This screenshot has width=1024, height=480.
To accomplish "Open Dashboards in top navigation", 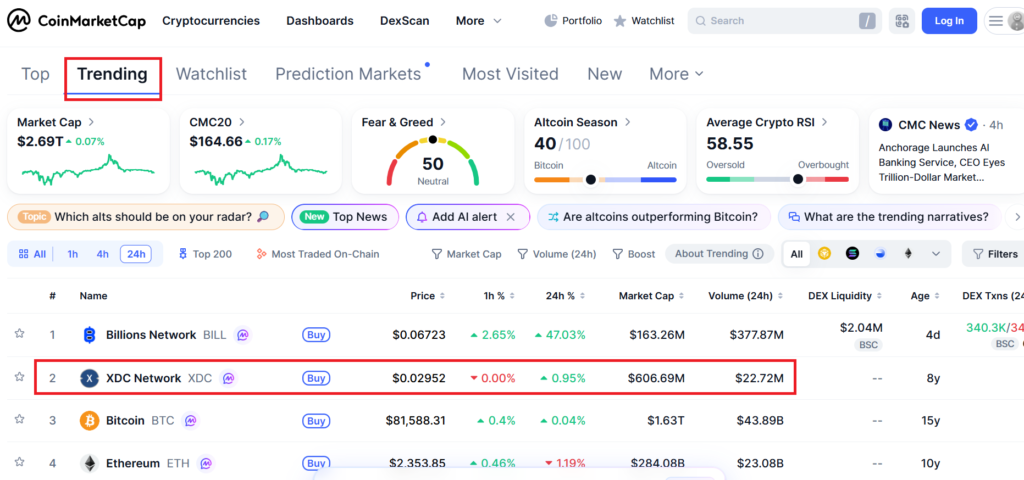I will tap(320, 21).
